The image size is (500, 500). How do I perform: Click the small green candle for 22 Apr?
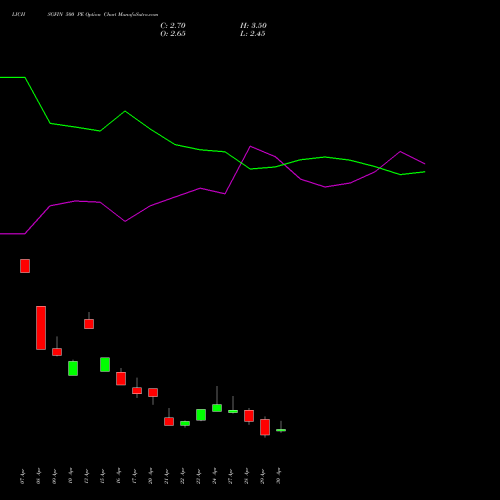click(x=185, y=423)
